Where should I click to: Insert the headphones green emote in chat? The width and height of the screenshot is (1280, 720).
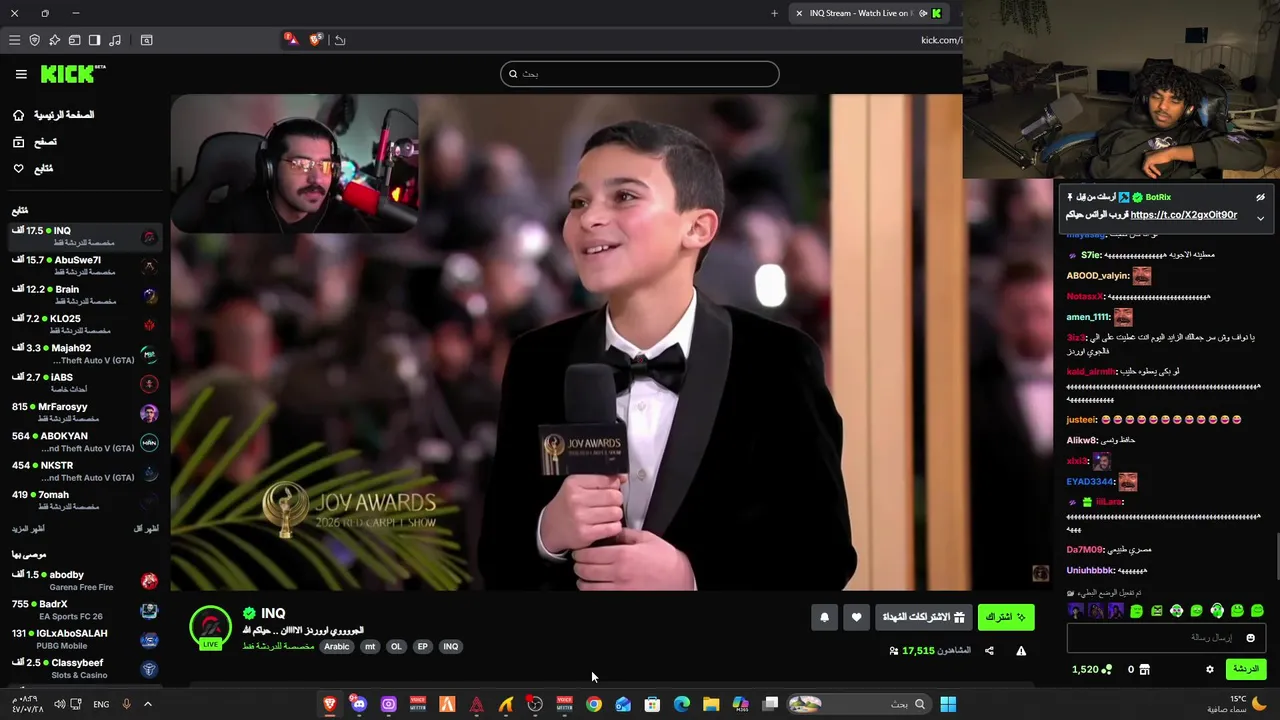pyautogui.click(x=1217, y=610)
